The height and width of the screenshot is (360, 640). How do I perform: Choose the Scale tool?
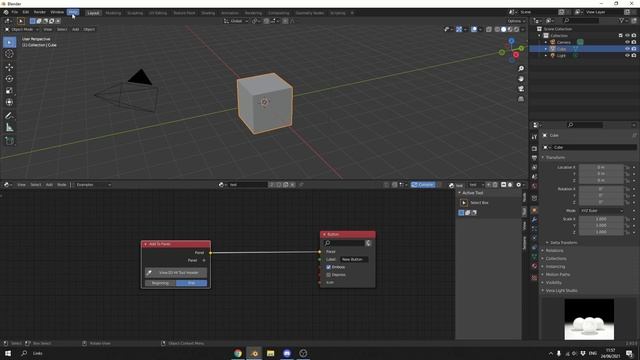[x=9, y=91]
